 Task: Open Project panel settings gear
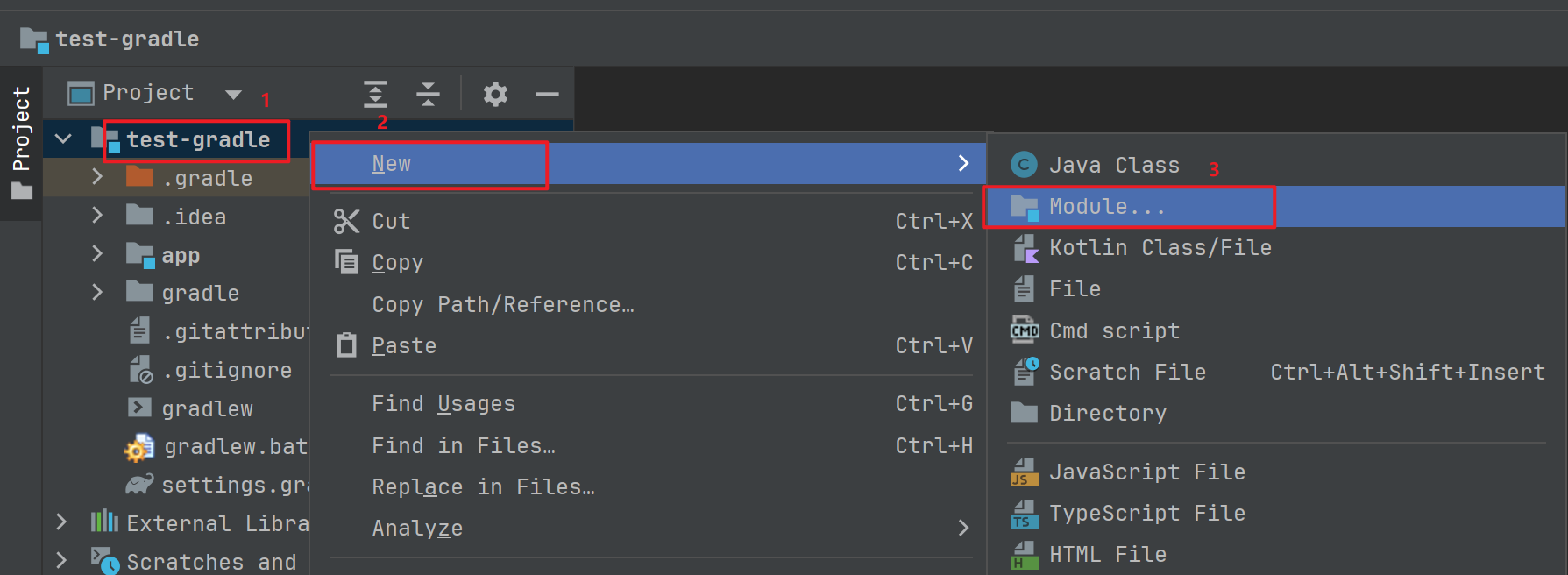pyautogui.click(x=495, y=94)
